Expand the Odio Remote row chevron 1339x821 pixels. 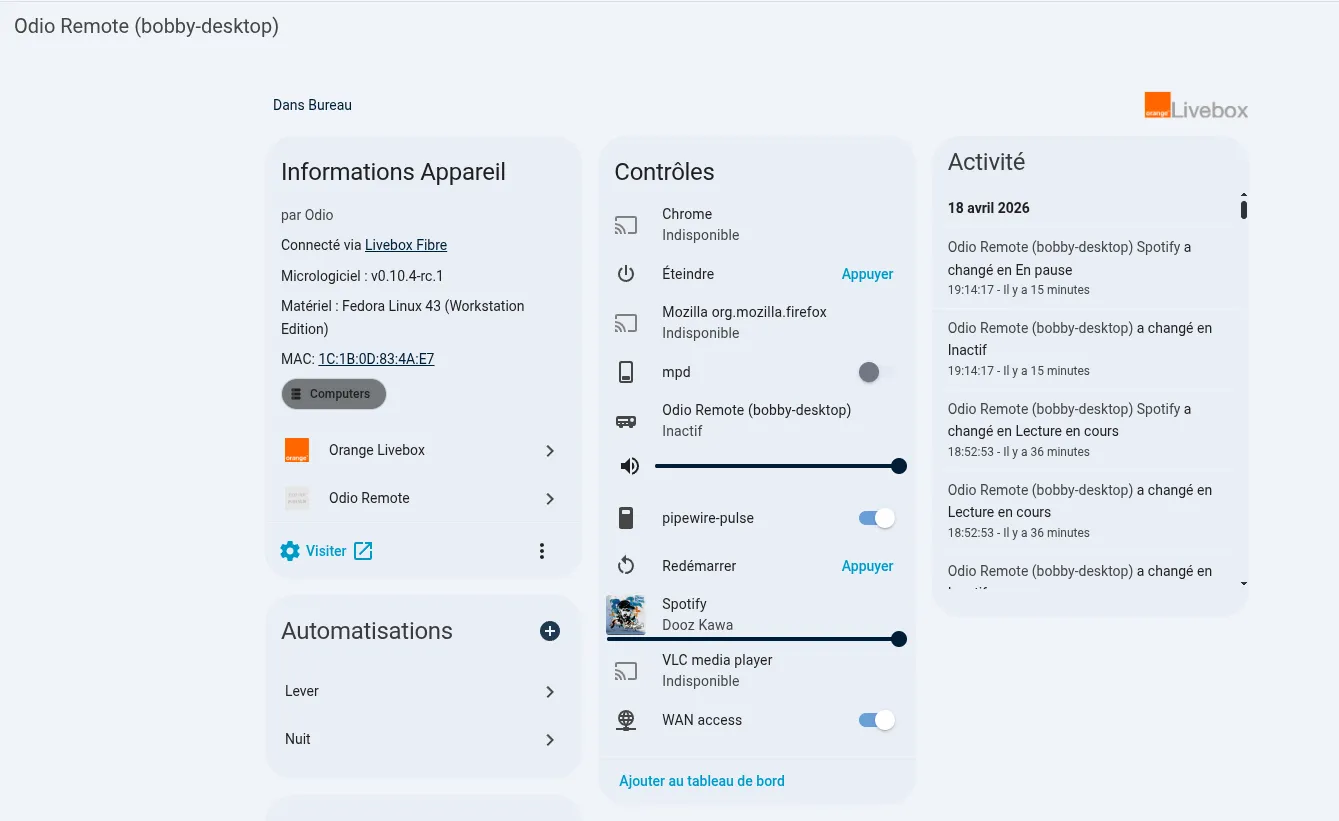pyautogui.click(x=550, y=499)
